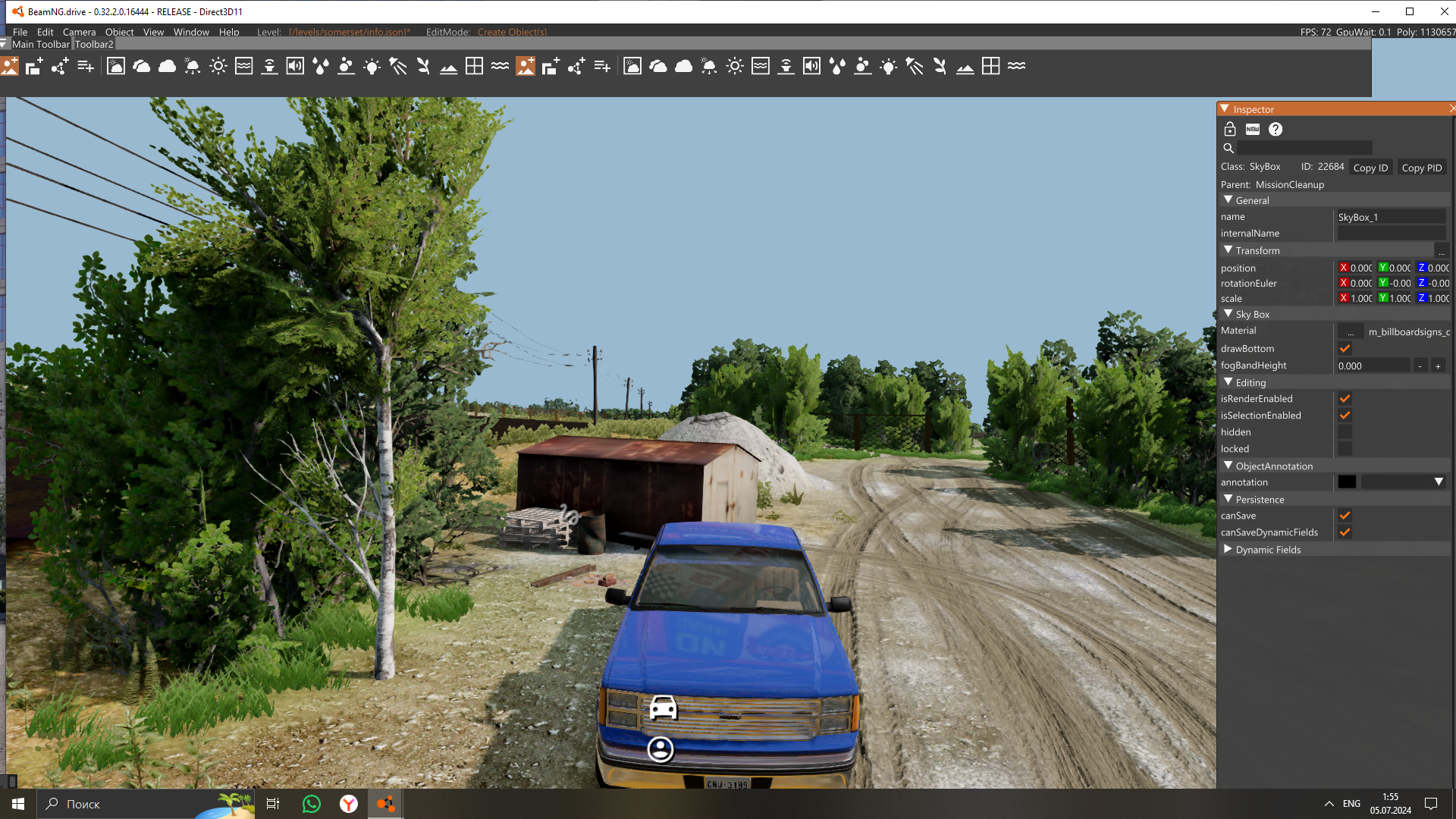Screen dimensions: 1456x819
Task: Click the black annotation color swatch
Action: click(1347, 482)
